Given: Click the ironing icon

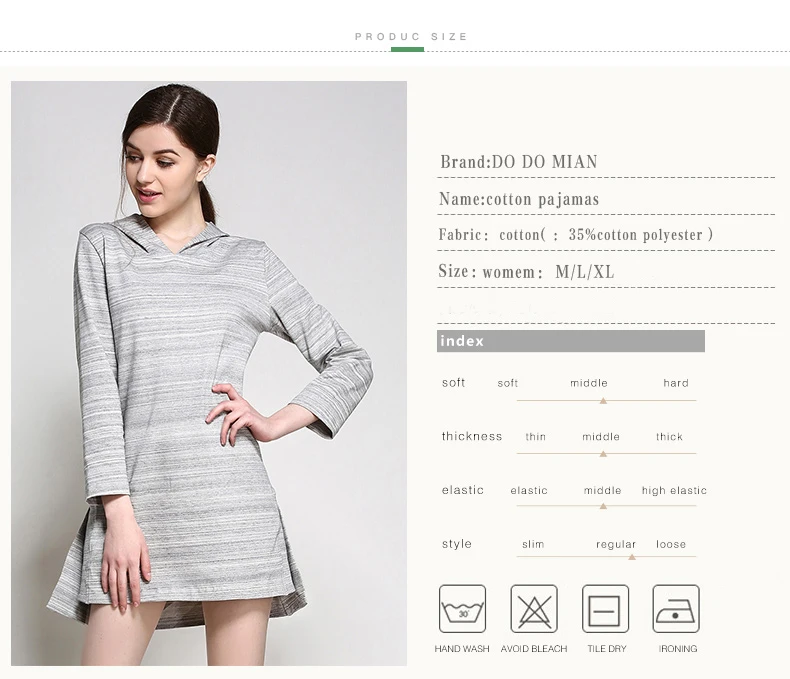Looking at the screenshot, I should pos(676,608).
